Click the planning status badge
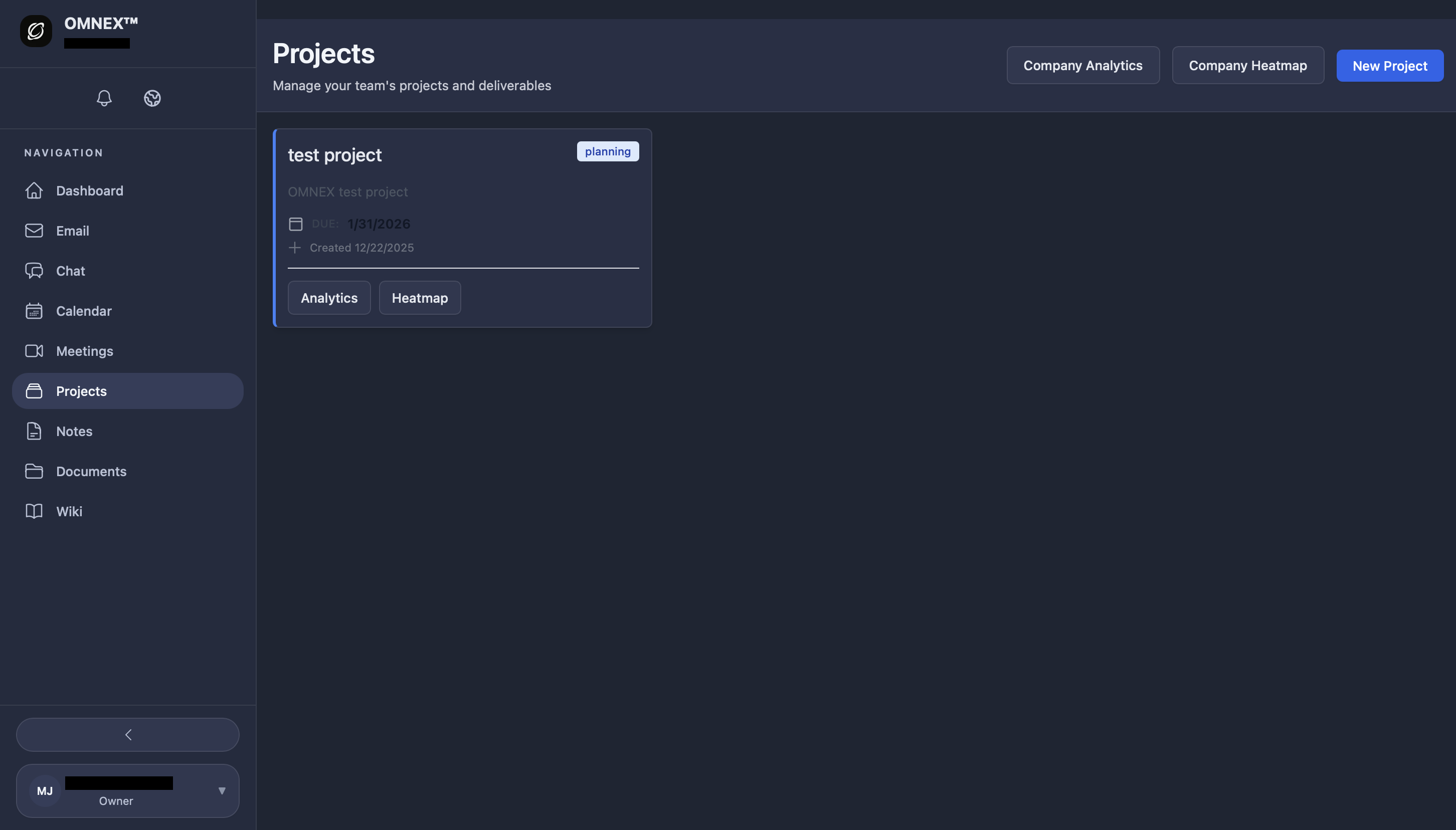1456x830 pixels. tap(607, 151)
